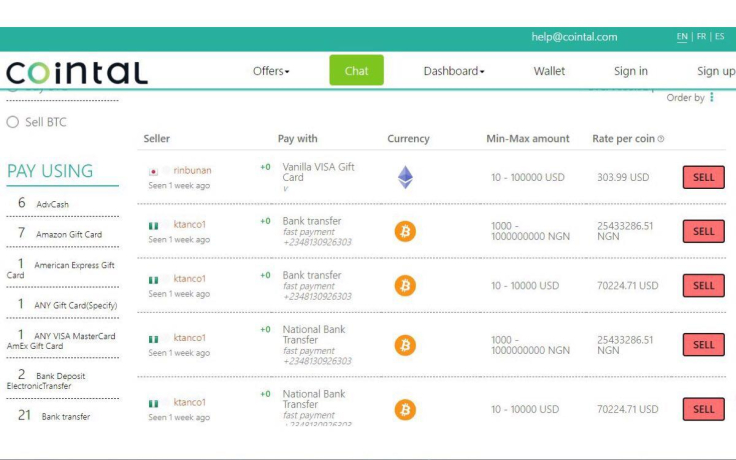Click the 303.99 USD rate value
736x460 pixels.
(x=623, y=177)
